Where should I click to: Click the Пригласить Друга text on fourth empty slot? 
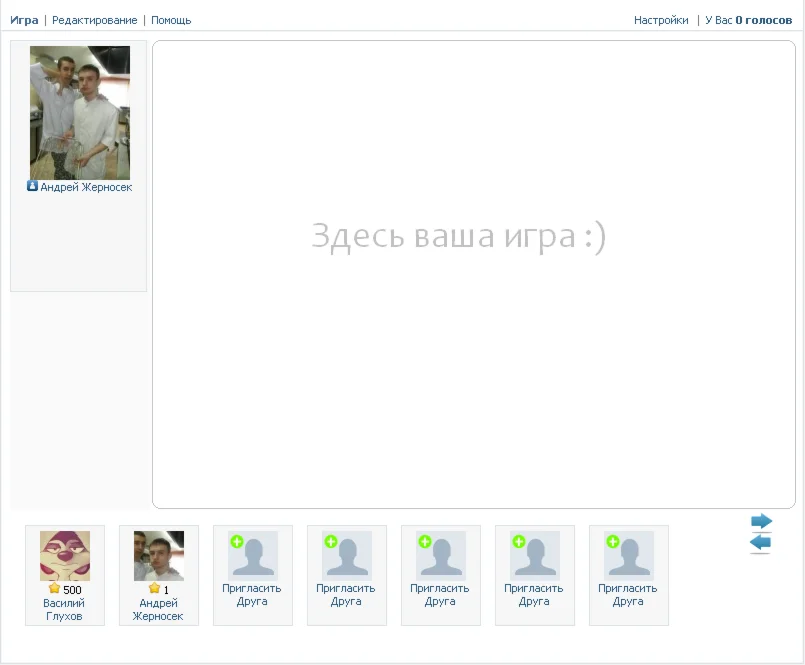point(534,595)
